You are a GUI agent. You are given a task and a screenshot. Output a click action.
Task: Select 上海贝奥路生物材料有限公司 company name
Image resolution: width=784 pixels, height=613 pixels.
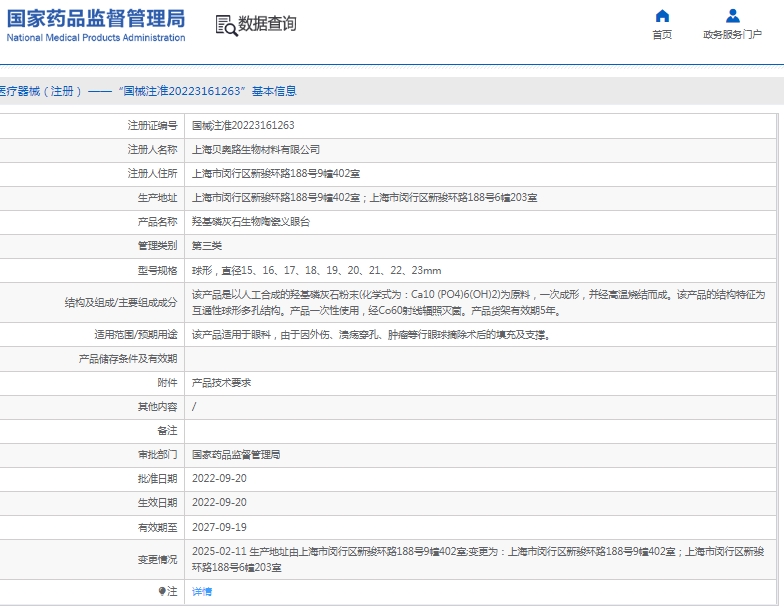coord(256,150)
